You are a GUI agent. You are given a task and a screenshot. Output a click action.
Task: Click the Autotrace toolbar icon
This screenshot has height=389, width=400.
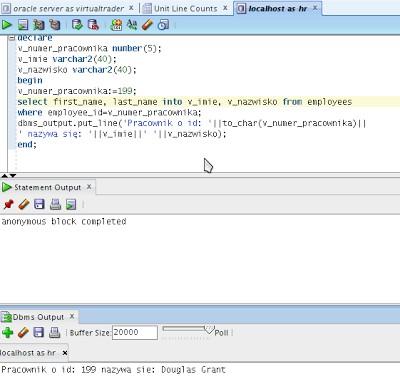click(39, 25)
